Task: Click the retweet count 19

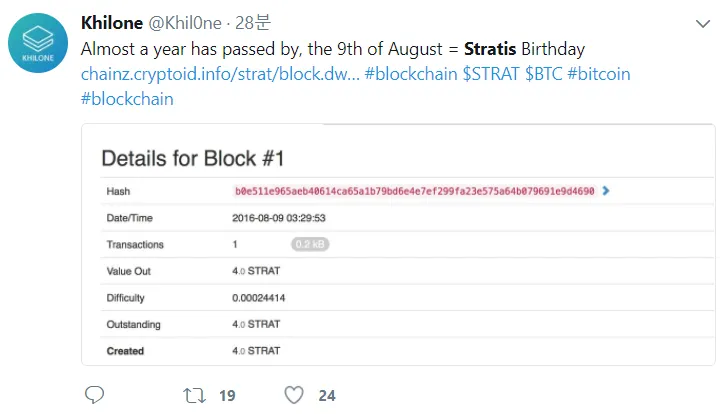Action: (x=227, y=396)
